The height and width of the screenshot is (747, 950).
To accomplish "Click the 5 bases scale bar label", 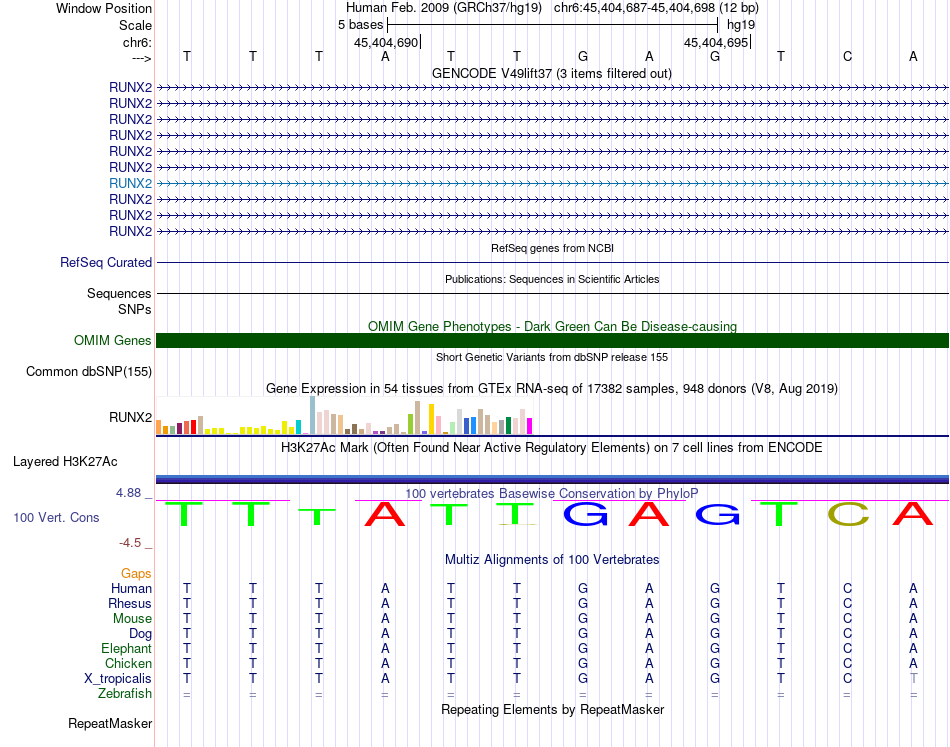I will 360,25.
